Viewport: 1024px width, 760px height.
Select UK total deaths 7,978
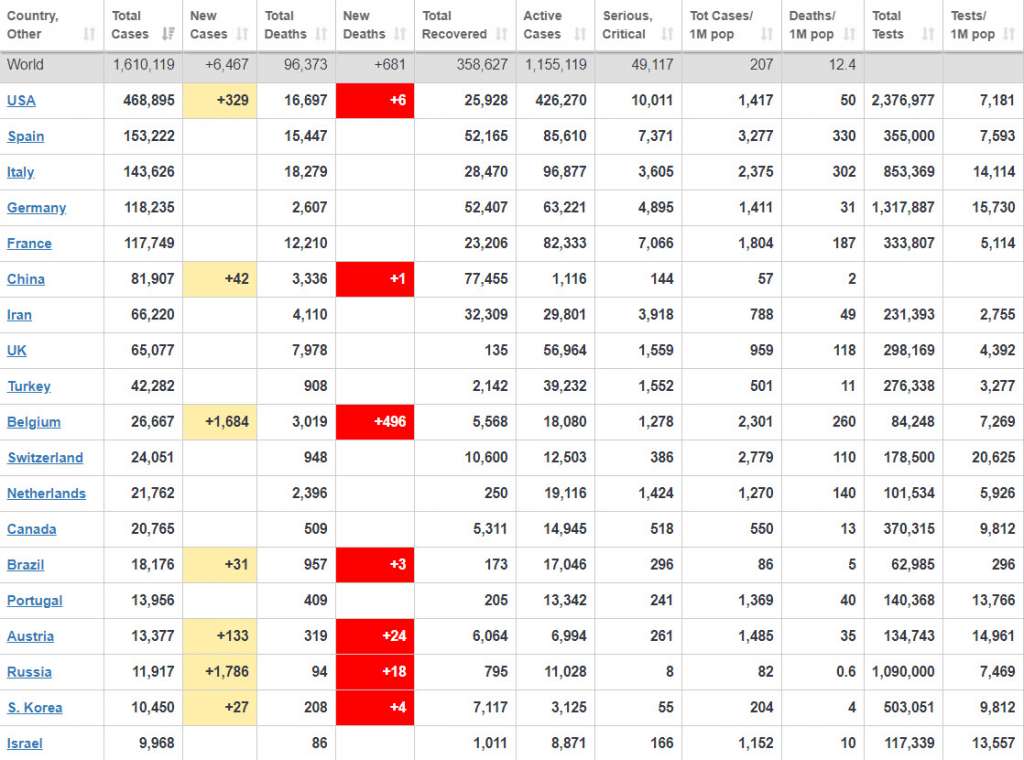tap(310, 351)
